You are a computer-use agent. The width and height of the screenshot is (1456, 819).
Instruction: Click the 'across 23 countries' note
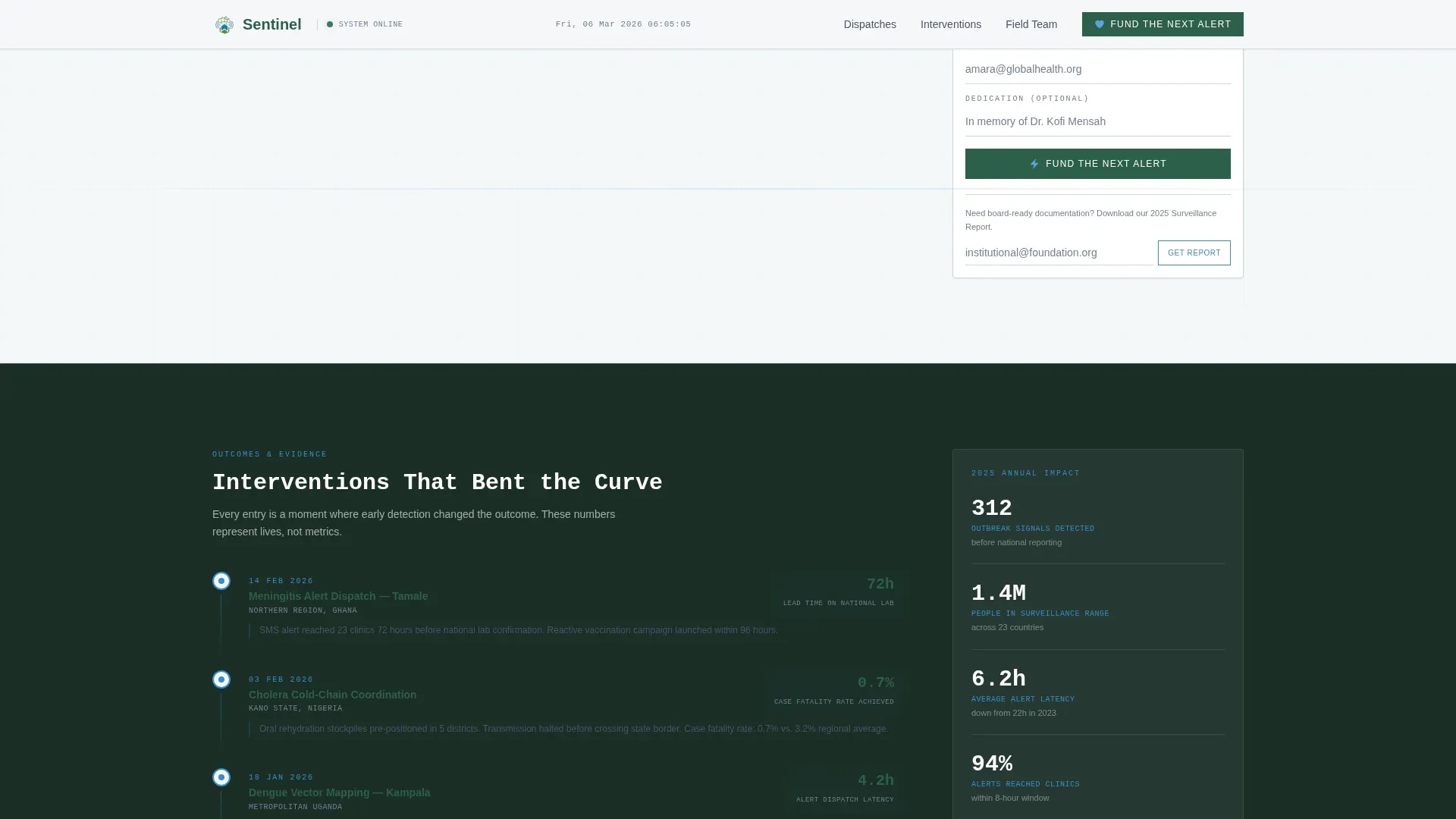pyautogui.click(x=1008, y=627)
